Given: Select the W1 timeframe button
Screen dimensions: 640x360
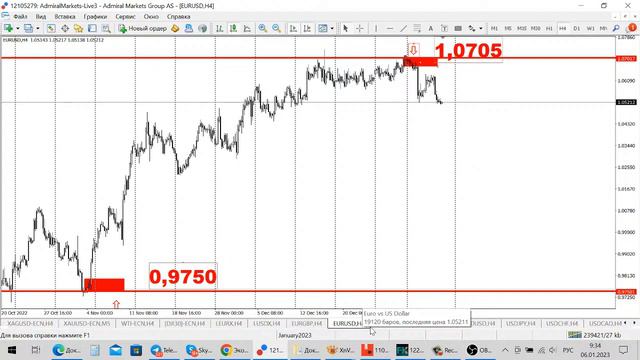Looking at the screenshot, I should 590,28.
